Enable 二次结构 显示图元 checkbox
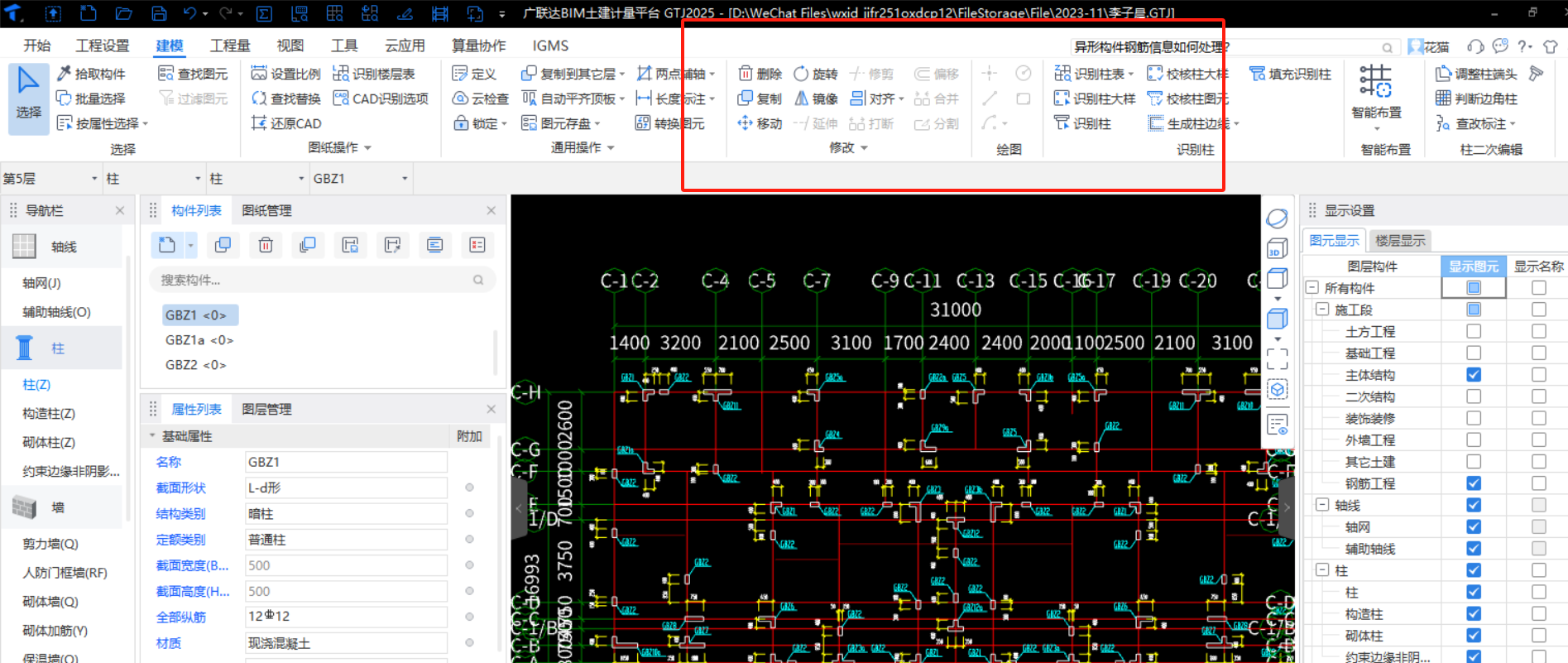 tap(1474, 396)
